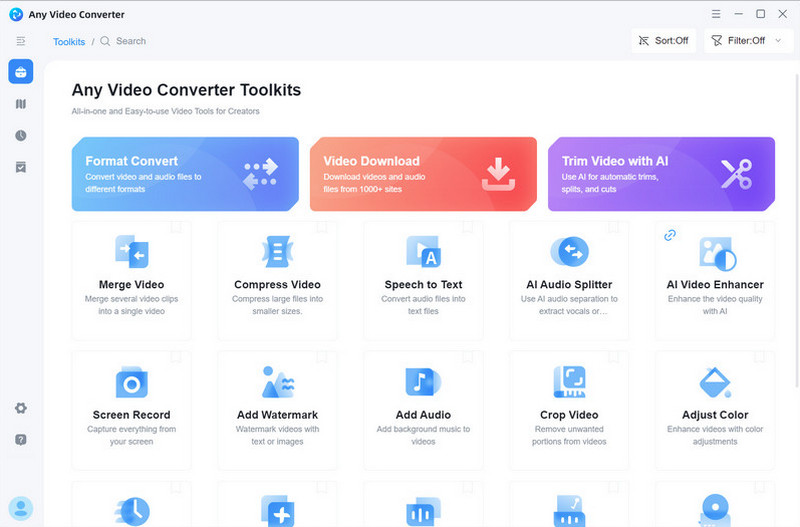The width and height of the screenshot is (800, 527).
Task: Click the Crop Video icon
Action: [569, 382]
